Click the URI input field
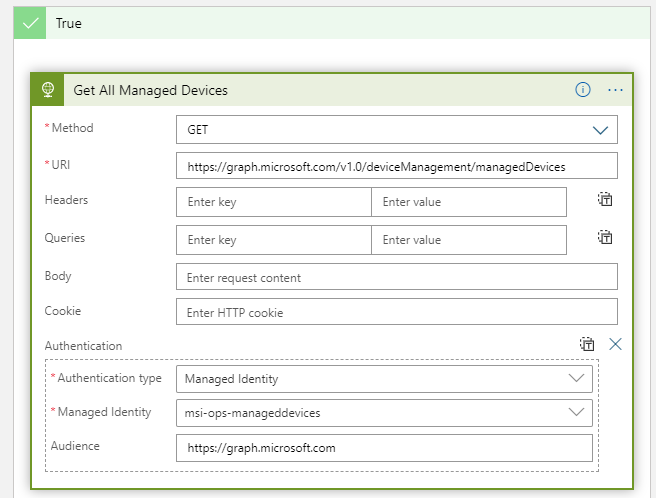Image resolution: width=656 pixels, height=498 pixels. 397,166
